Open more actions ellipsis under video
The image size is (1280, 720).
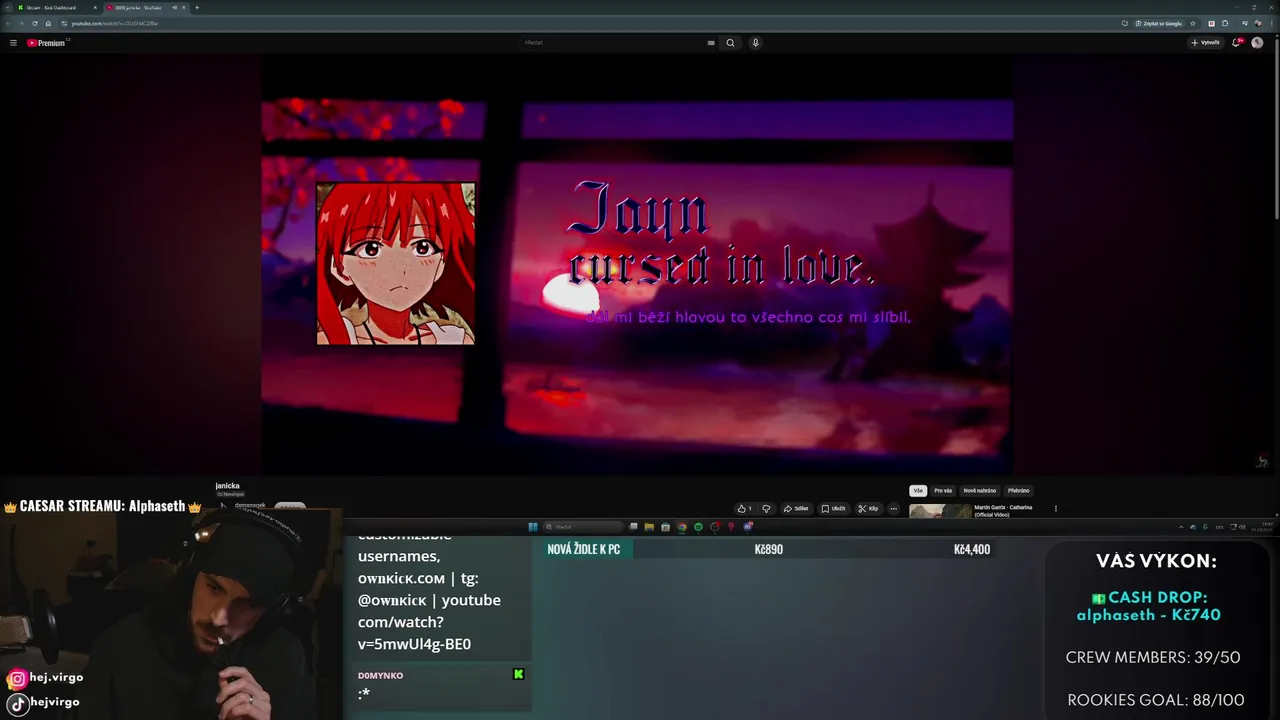click(x=894, y=508)
